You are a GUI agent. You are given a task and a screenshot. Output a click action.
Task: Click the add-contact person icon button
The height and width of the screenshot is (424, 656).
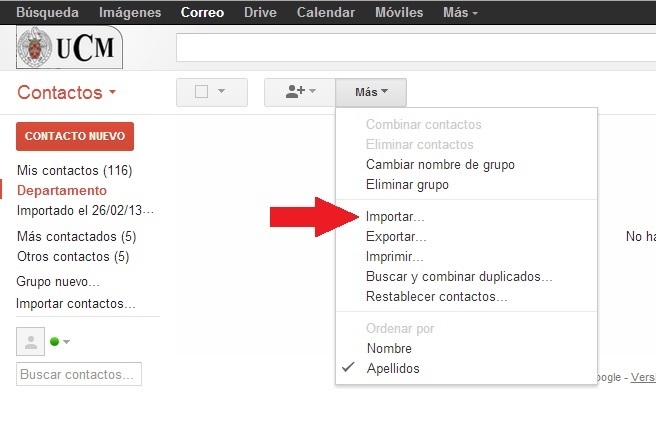tap(299, 92)
